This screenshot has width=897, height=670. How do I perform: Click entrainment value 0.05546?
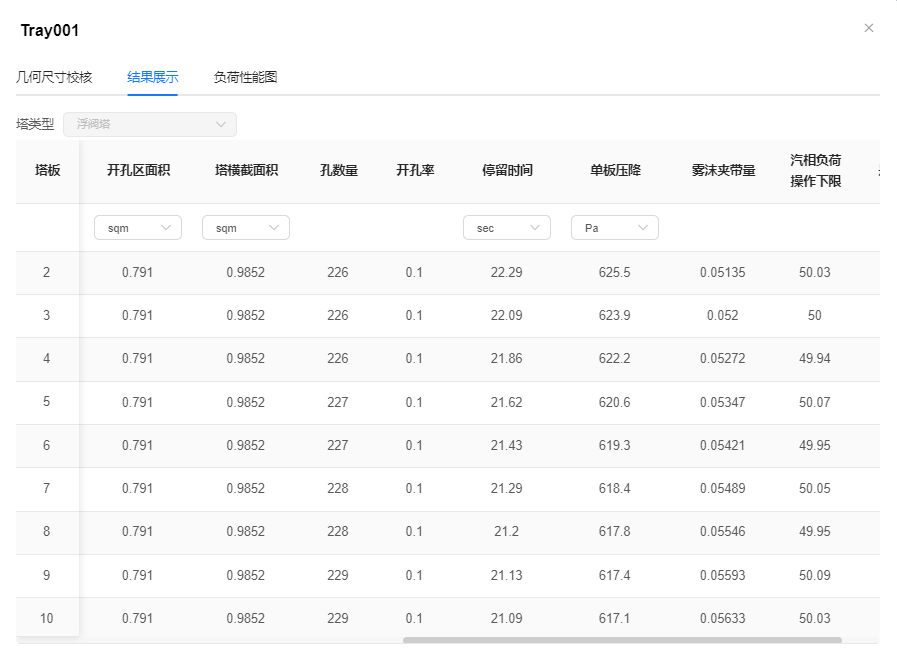(723, 532)
